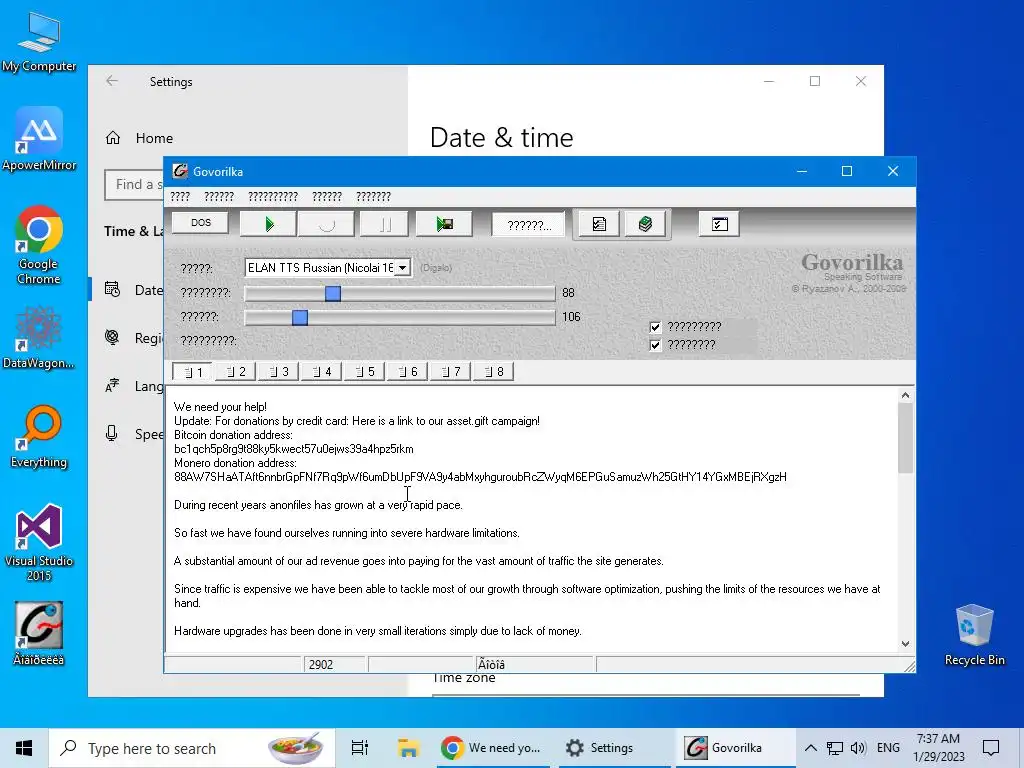
Task: Open the notification center icon
Action: point(991,748)
